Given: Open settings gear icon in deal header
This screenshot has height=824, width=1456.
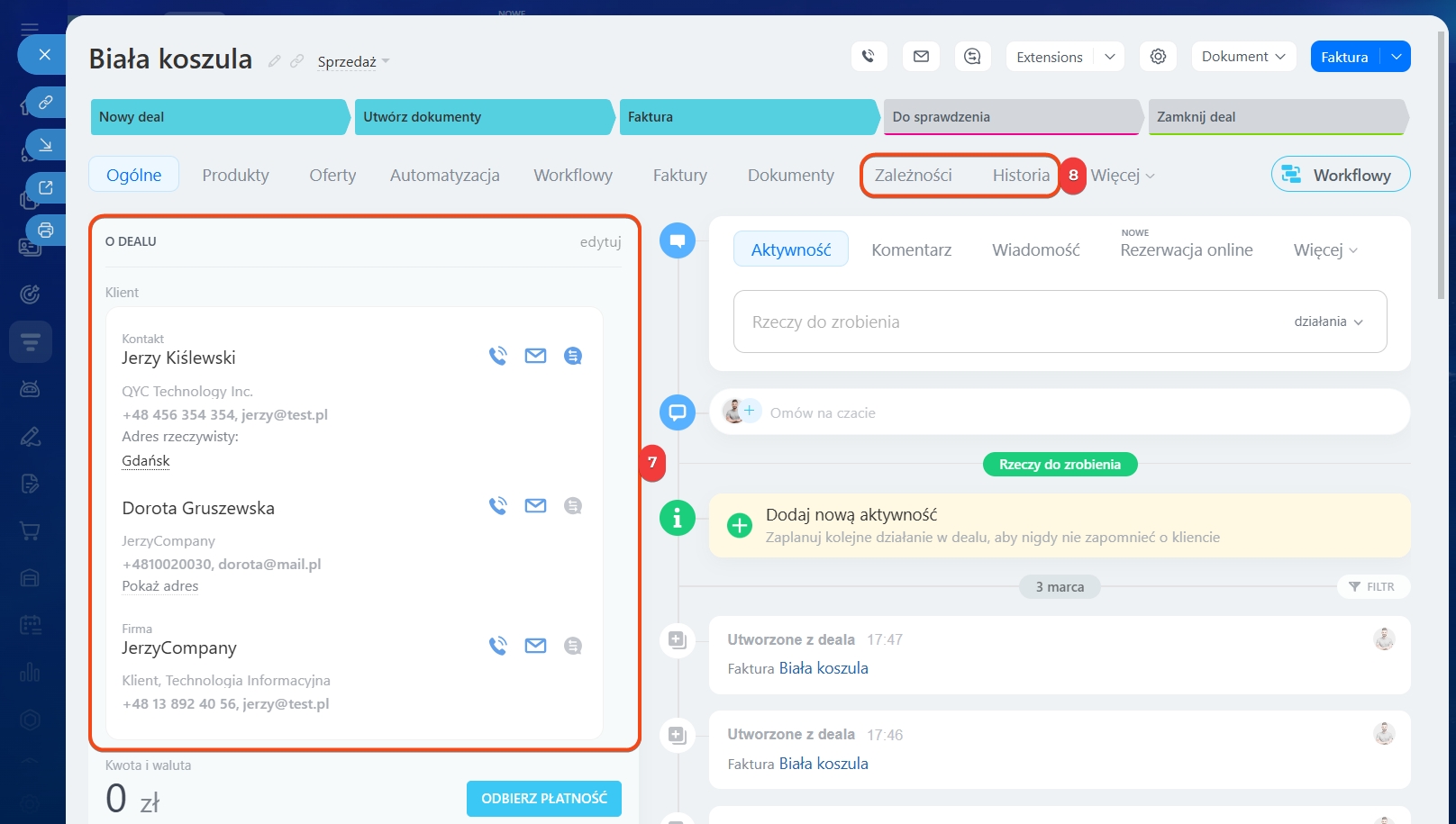Looking at the screenshot, I should point(1158,57).
